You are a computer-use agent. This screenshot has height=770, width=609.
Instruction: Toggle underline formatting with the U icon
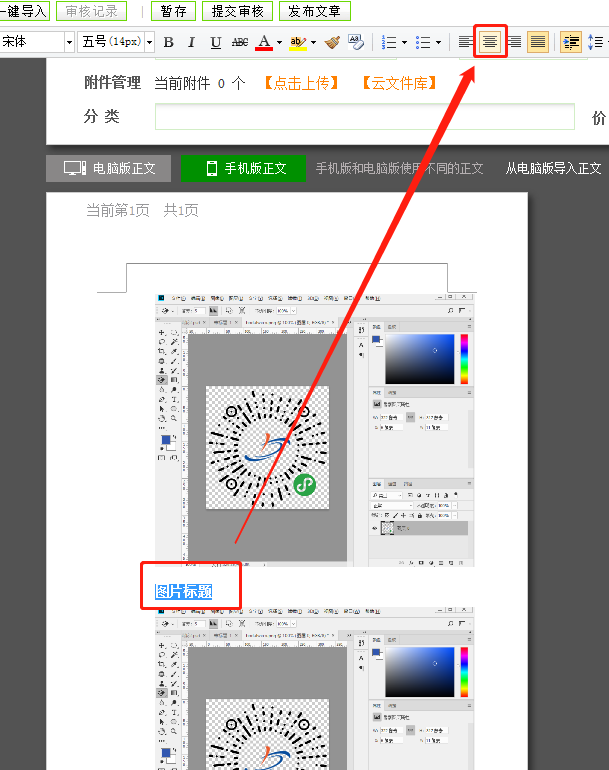(215, 42)
